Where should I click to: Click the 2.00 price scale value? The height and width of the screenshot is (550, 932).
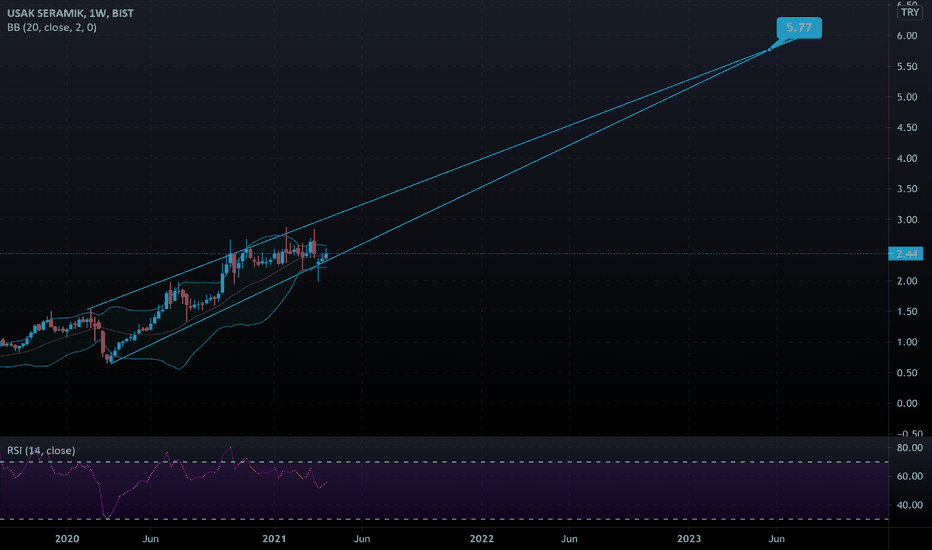click(907, 281)
